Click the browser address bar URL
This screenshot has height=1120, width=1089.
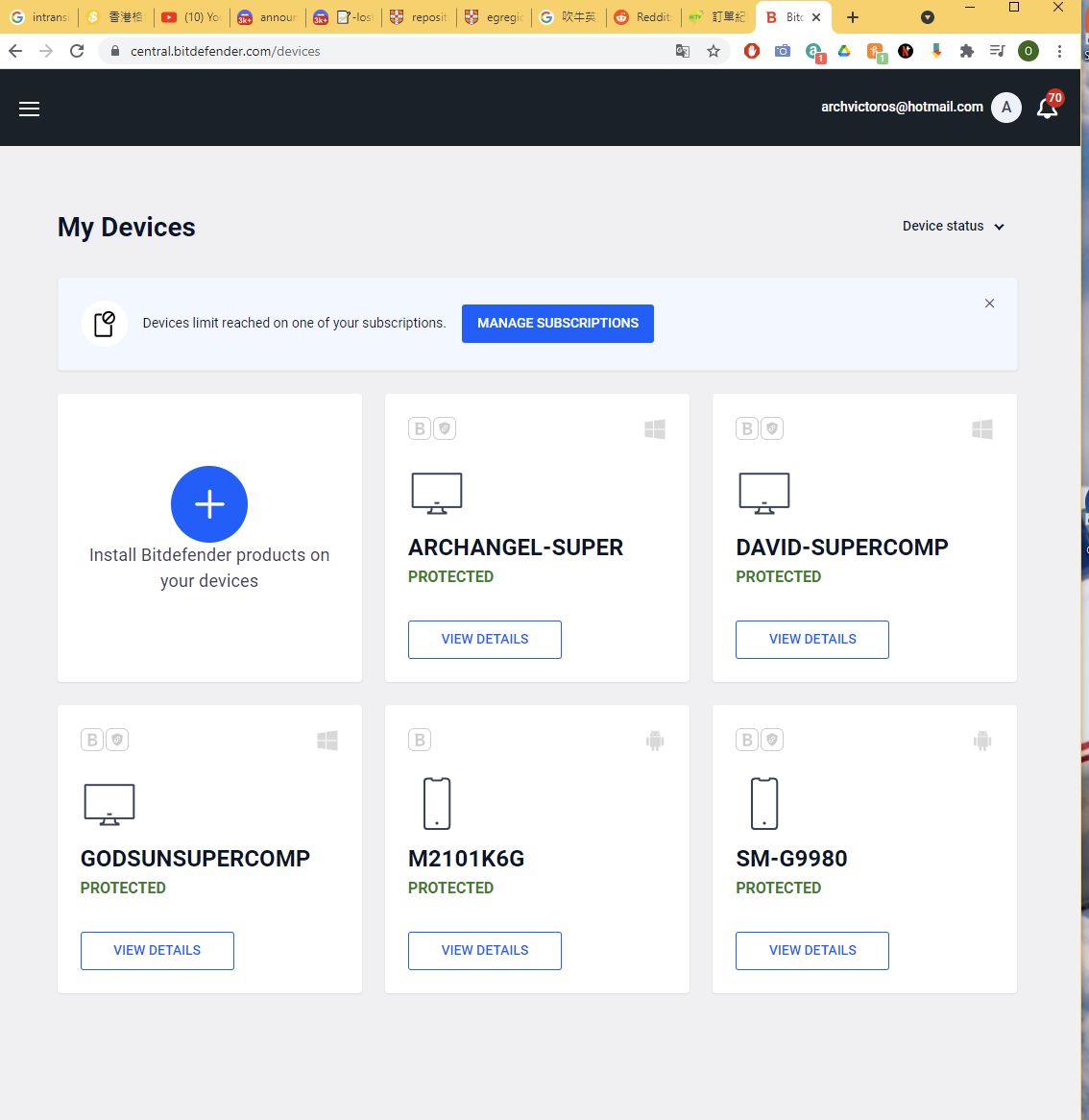point(225,52)
